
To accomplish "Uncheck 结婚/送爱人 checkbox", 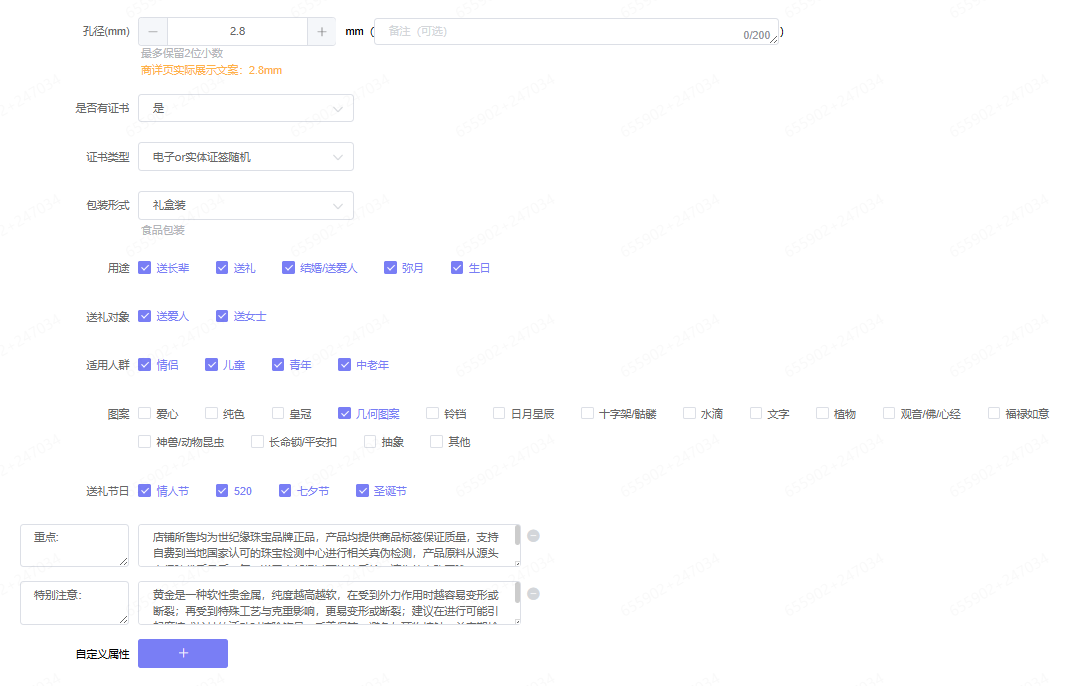I will [x=289, y=268].
